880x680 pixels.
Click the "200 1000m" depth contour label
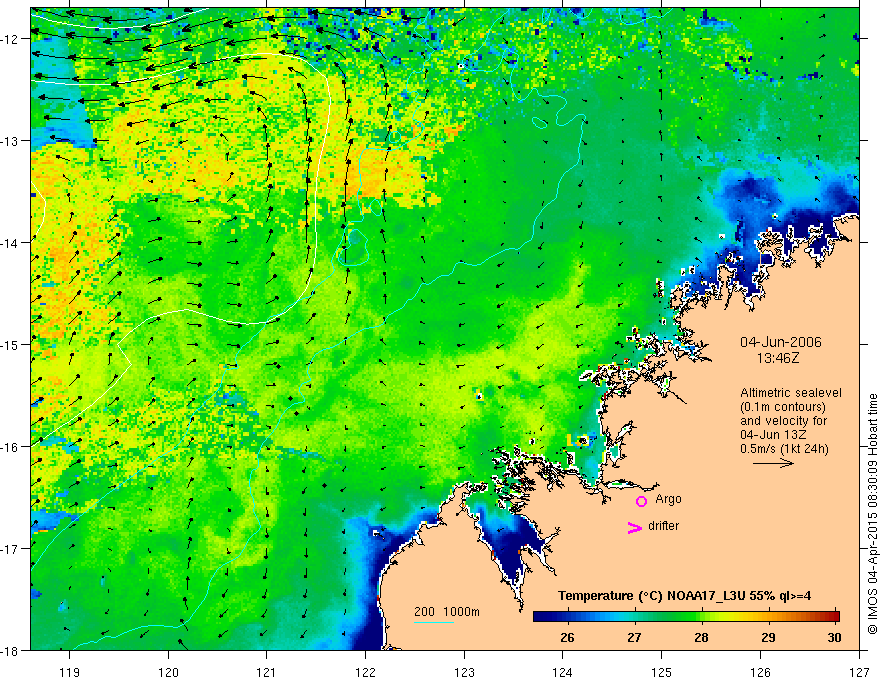click(x=447, y=612)
